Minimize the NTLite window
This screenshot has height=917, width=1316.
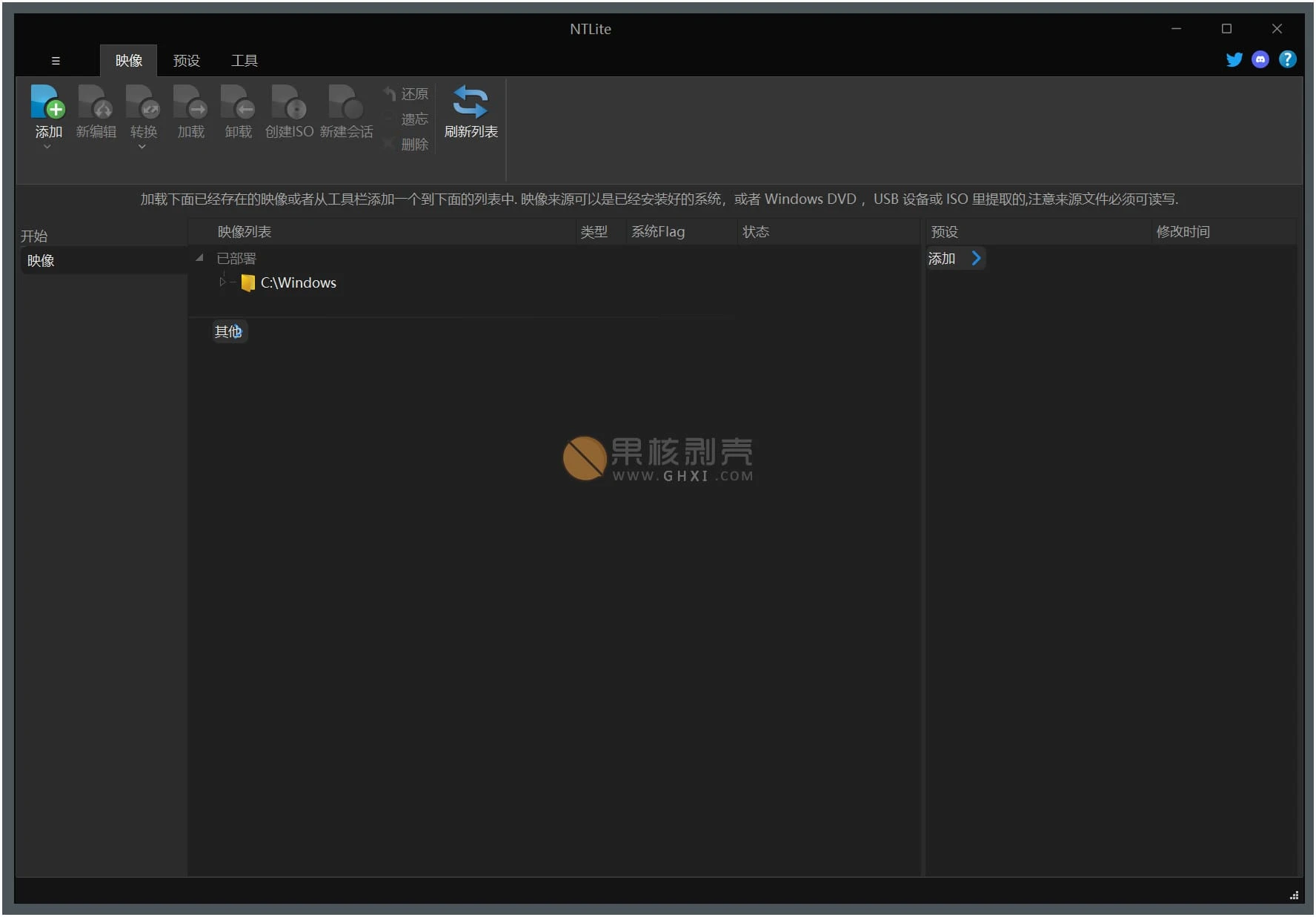pos(1177,29)
